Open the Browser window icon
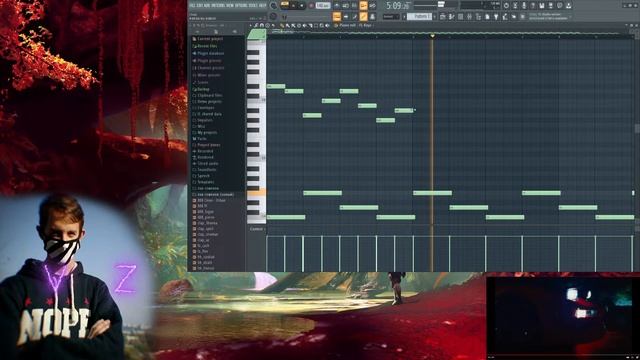The image size is (640, 360). [478, 17]
